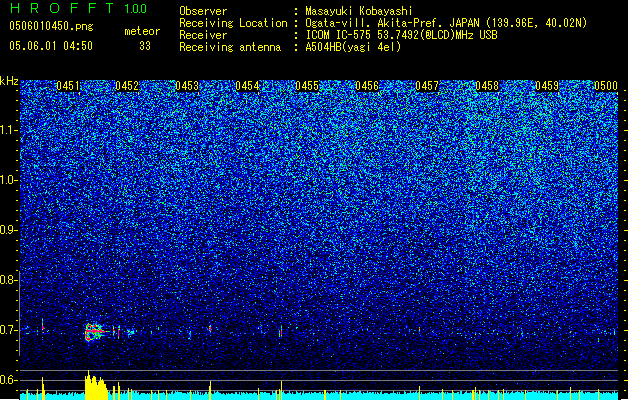Screen dimensions: 629x400
Task: Click the A504HB(yagi 4el) antenna text
Action: [x=353, y=47]
